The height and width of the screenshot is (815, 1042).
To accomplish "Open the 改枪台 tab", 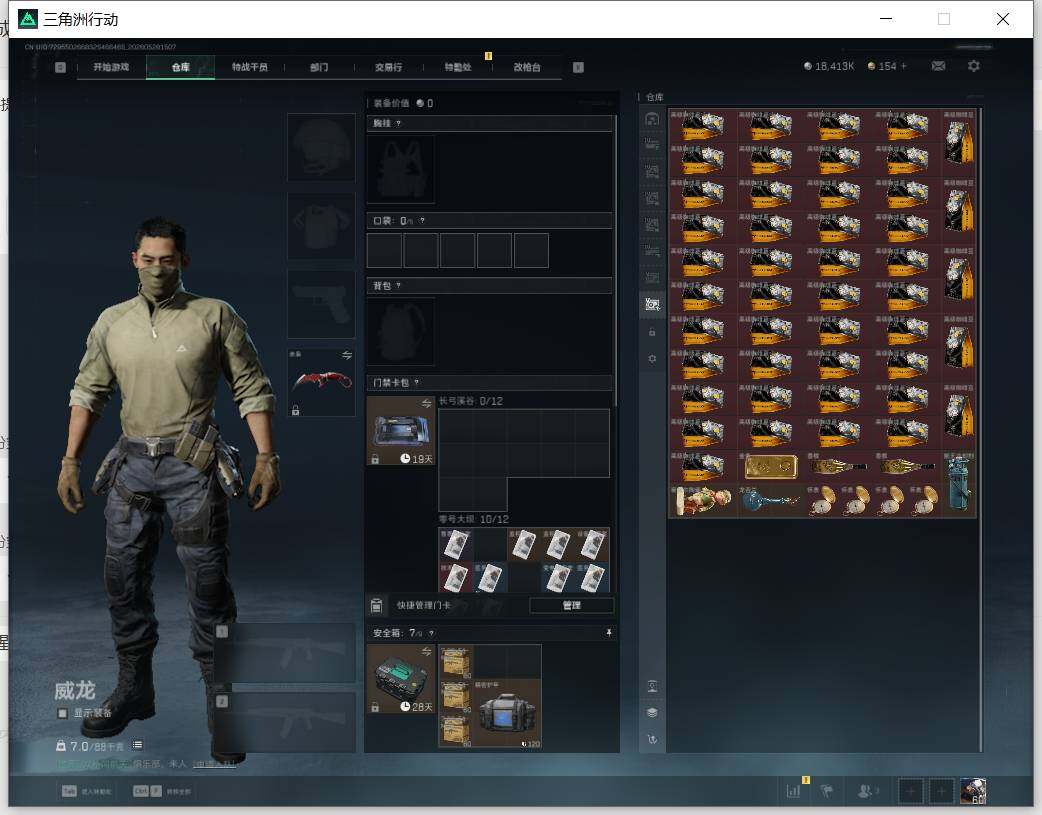I will coord(527,67).
